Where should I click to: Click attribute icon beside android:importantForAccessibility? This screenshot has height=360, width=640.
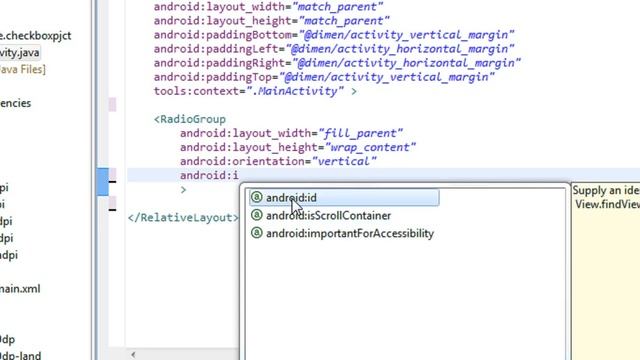[256, 233]
